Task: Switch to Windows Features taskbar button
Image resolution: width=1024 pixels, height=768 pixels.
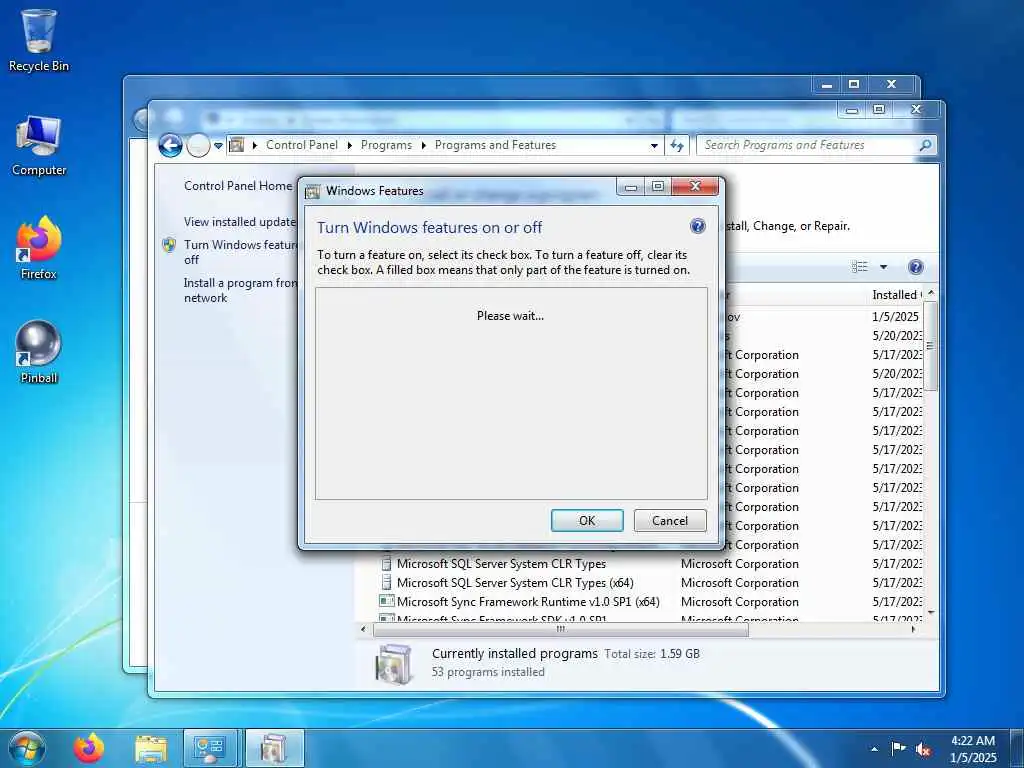Action: point(275,748)
